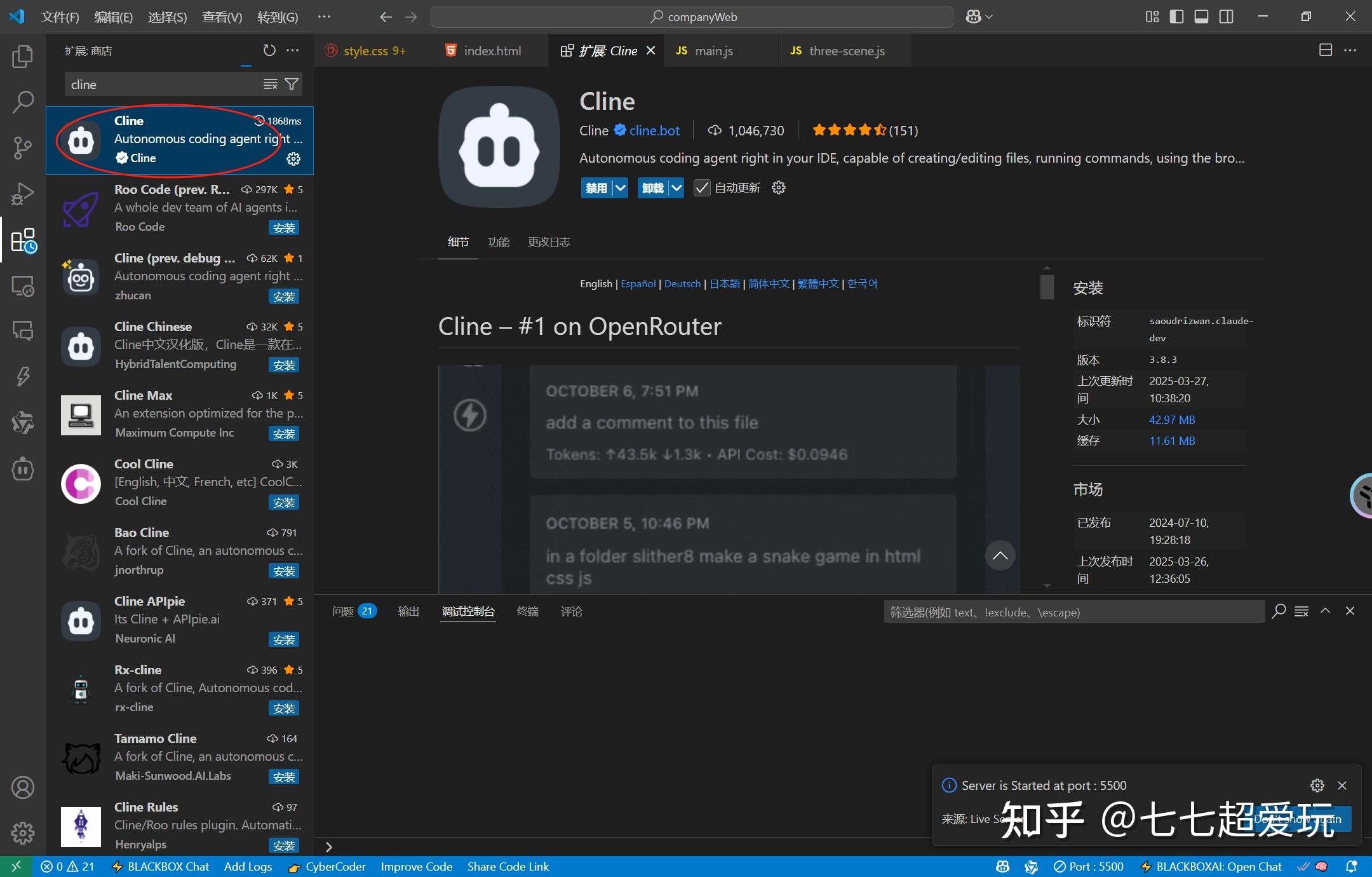Image resolution: width=1372 pixels, height=877 pixels.
Task: Open Source Control view
Action: pos(23,147)
